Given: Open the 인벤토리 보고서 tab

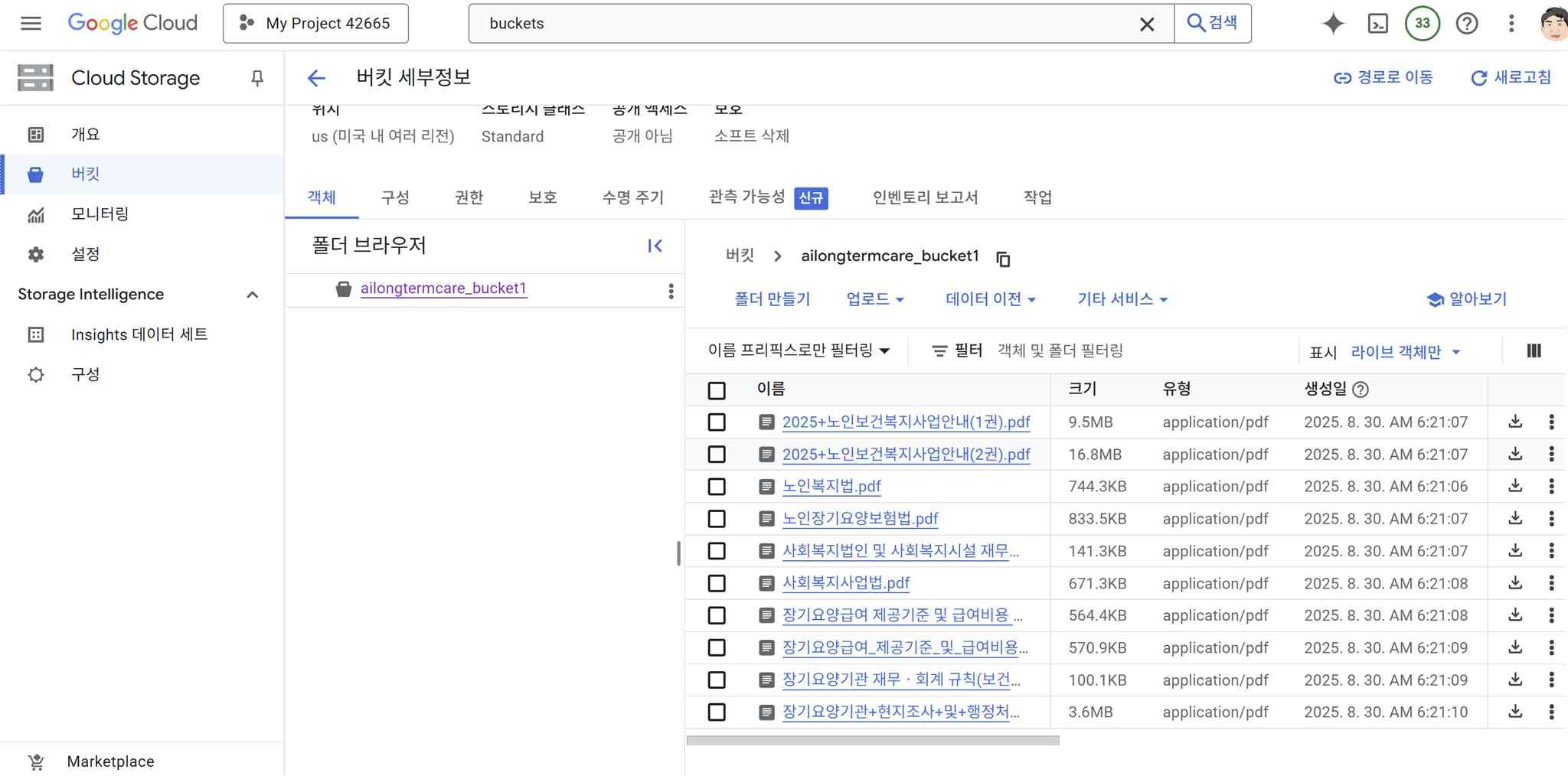Looking at the screenshot, I should [925, 197].
